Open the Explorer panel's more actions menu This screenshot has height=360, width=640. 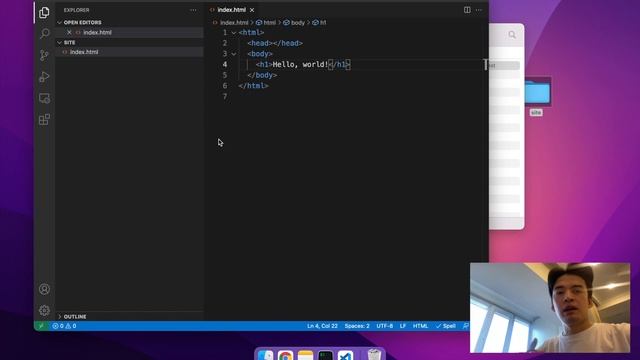[193, 10]
